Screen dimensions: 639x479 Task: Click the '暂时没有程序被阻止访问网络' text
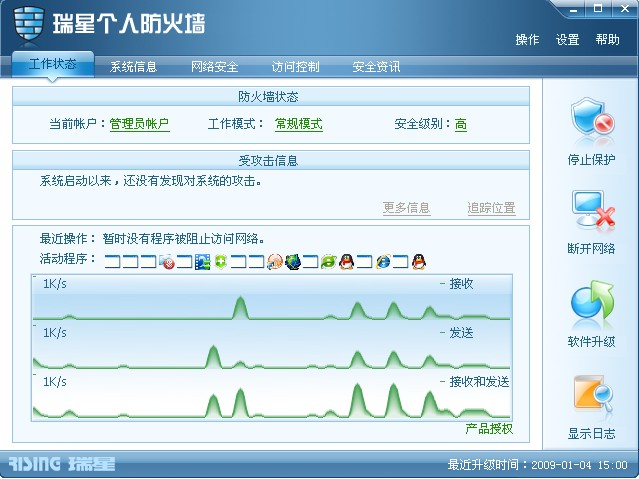click(183, 238)
